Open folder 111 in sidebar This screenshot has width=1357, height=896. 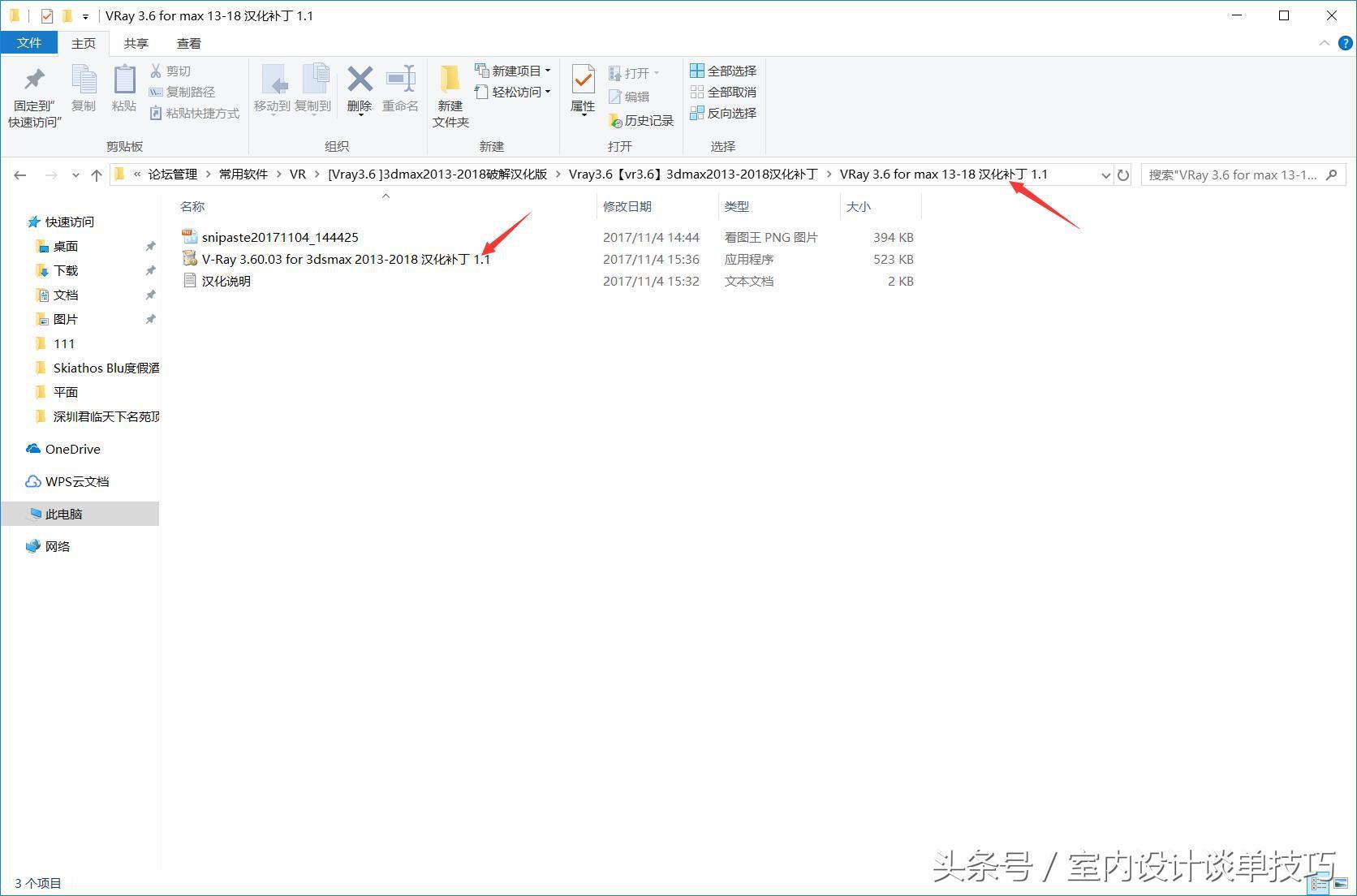click(x=63, y=343)
